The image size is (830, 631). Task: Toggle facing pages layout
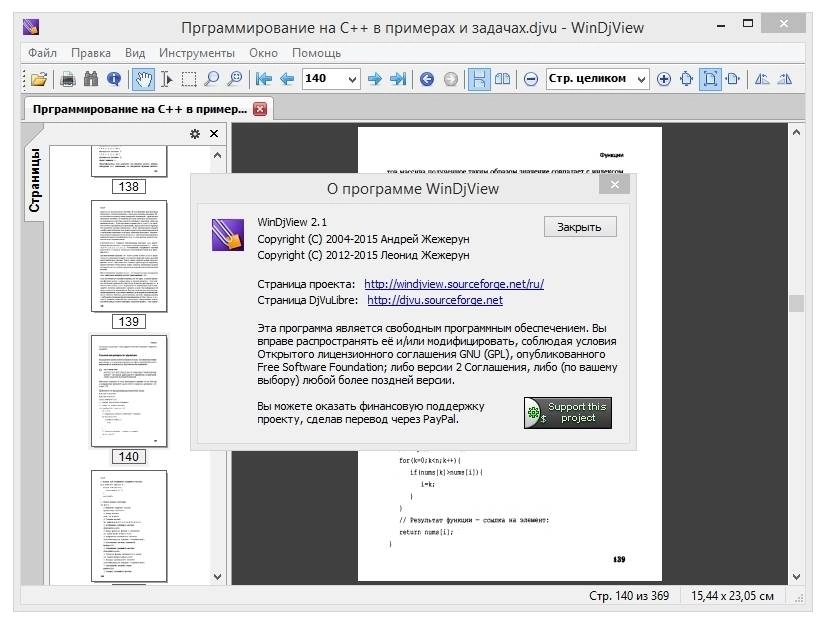pyautogui.click(x=502, y=79)
